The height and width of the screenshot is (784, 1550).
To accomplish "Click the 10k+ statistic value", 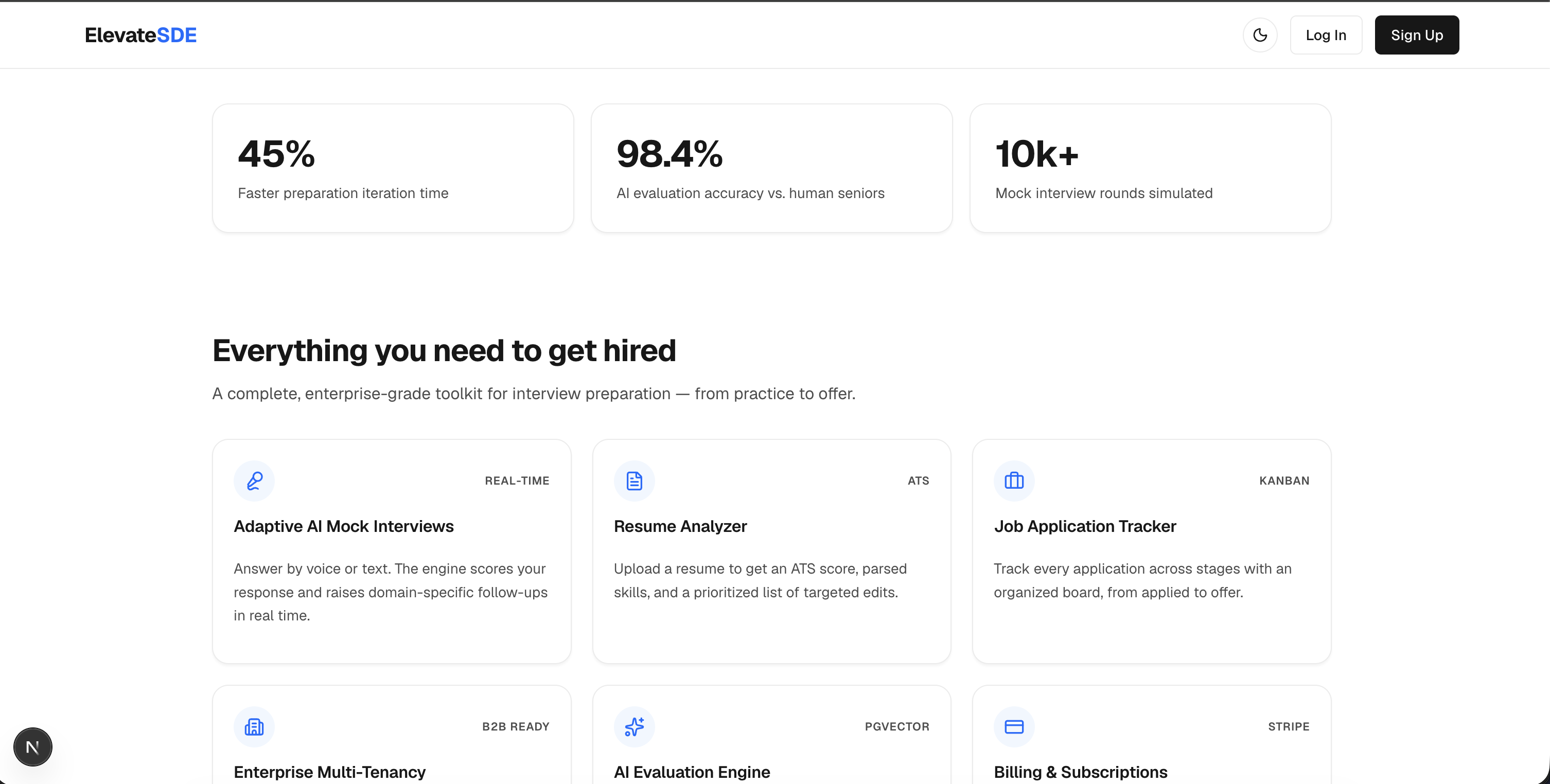I will pyautogui.click(x=1037, y=154).
